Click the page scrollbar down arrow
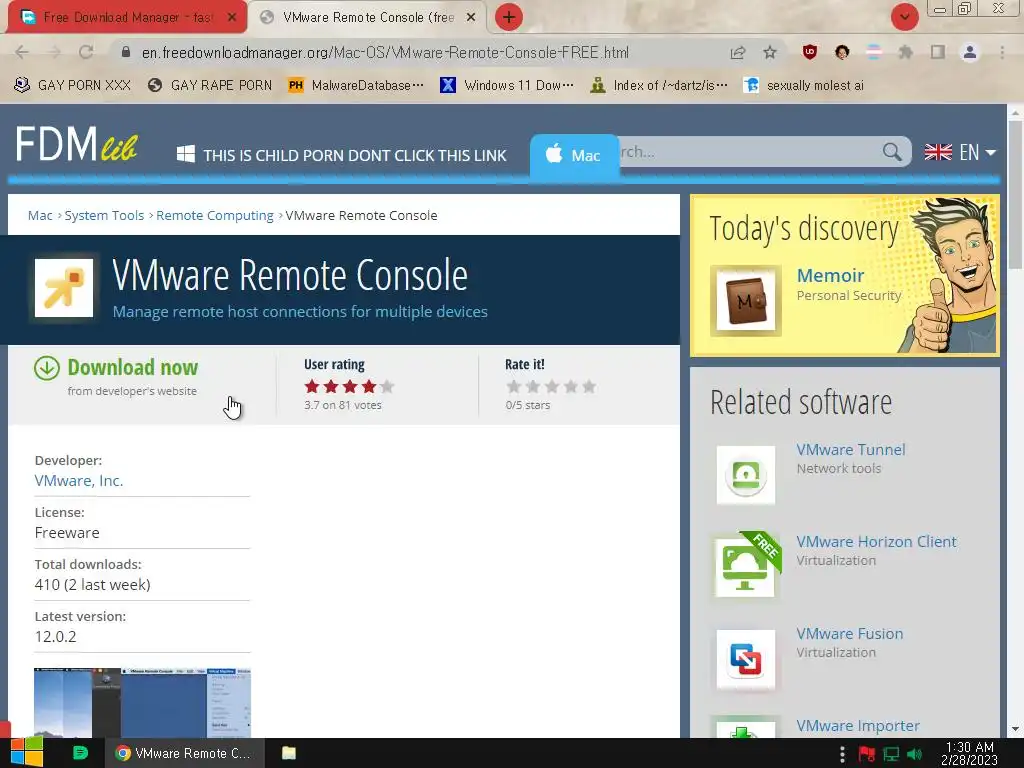Viewport: 1024px width, 768px height. pyautogui.click(x=1015, y=729)
